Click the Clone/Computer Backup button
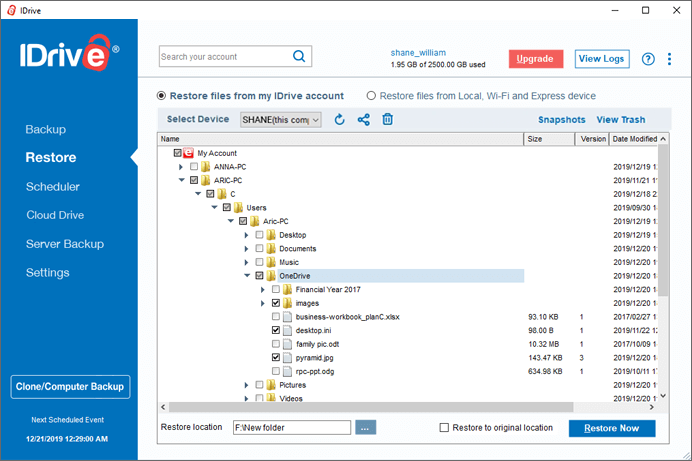692x461 pixels. coord(70,387)
